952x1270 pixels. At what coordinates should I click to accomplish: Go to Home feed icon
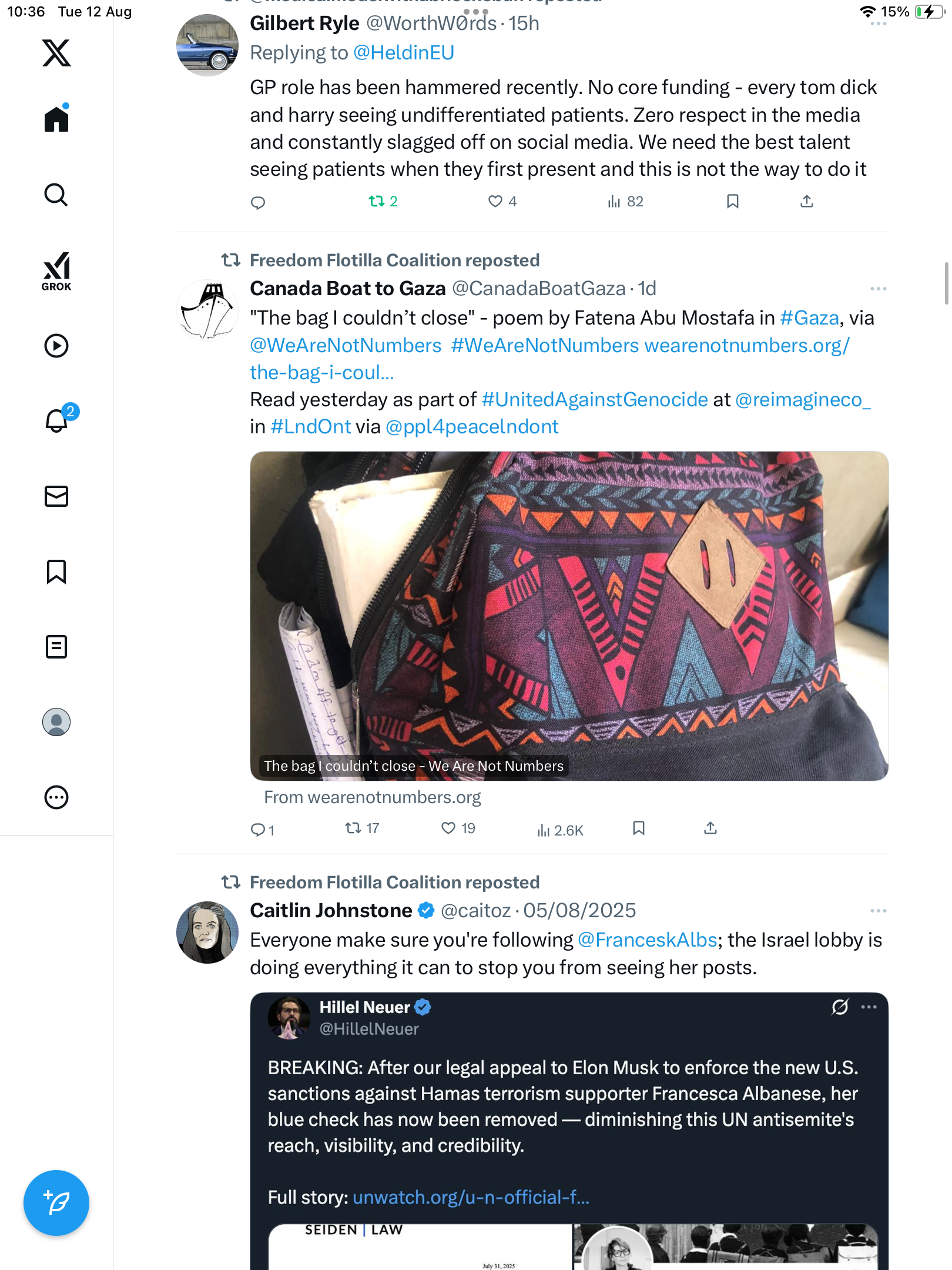click(56, 119)
